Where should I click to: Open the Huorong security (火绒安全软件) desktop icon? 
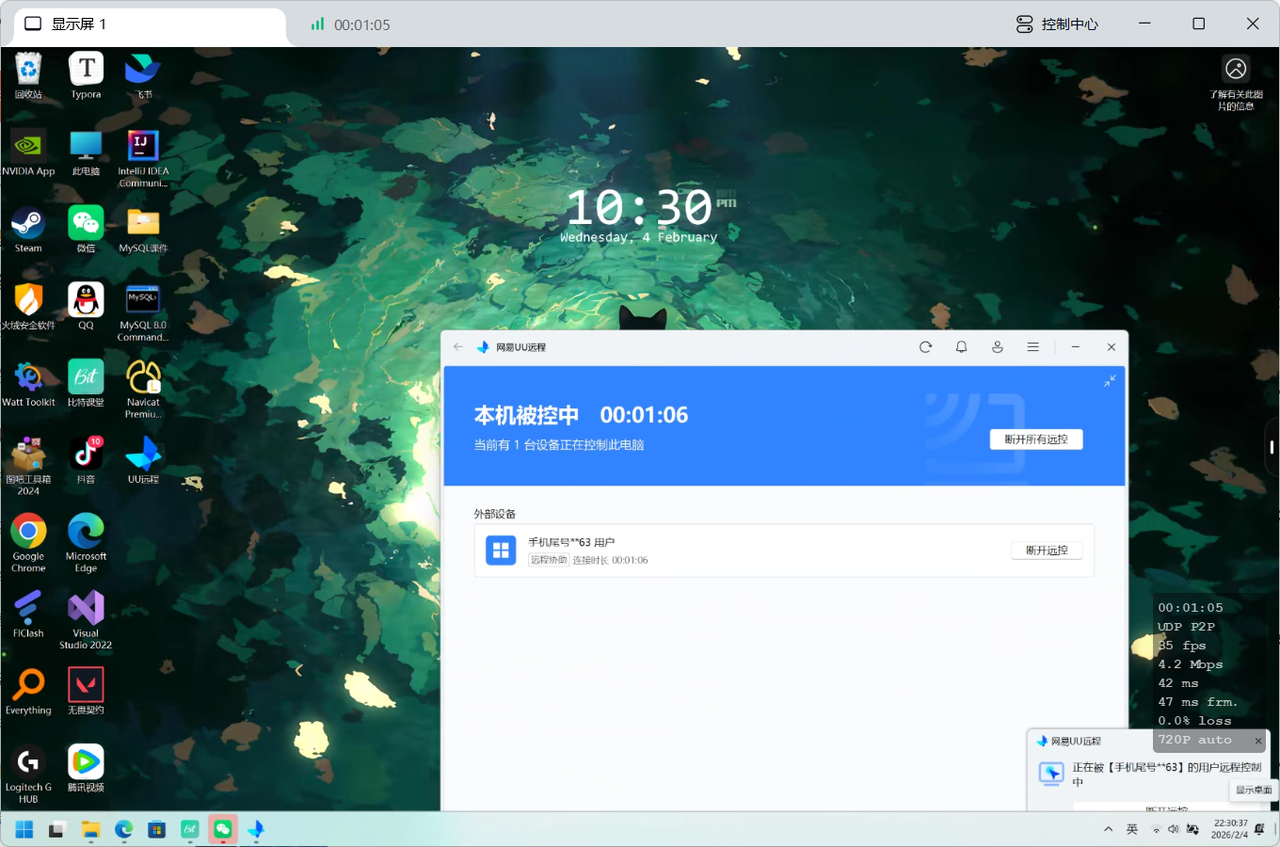pos(28,307)
